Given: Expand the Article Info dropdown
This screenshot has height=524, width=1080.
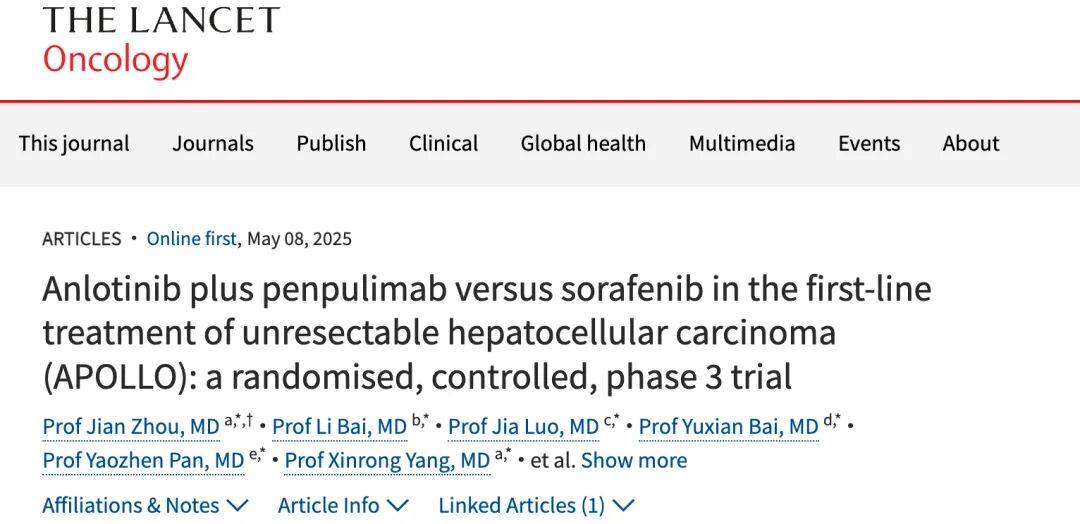Looking at the screenshot, I should coord(343,505).
